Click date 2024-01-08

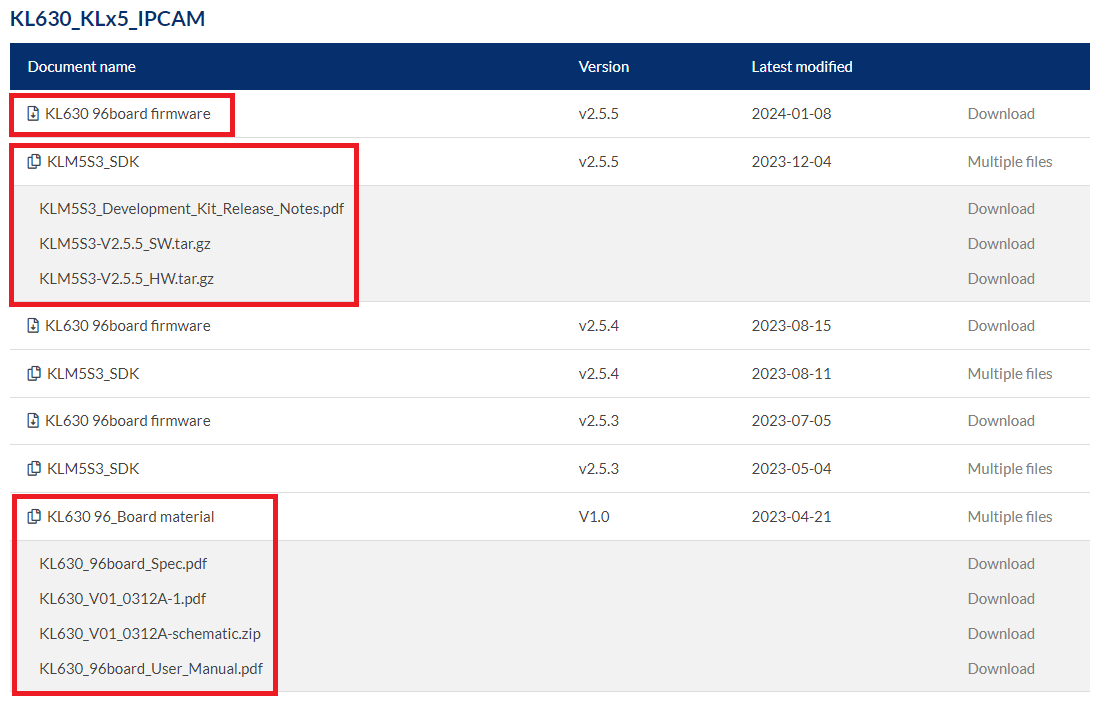click(x=791, y=114)
